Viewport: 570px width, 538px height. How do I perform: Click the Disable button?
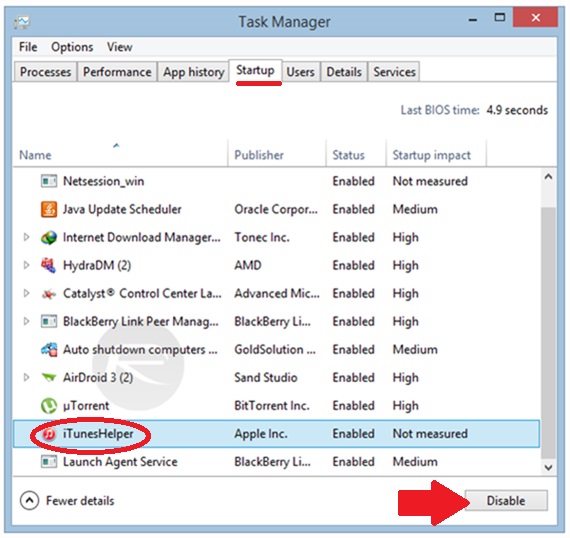click(506, 501)
